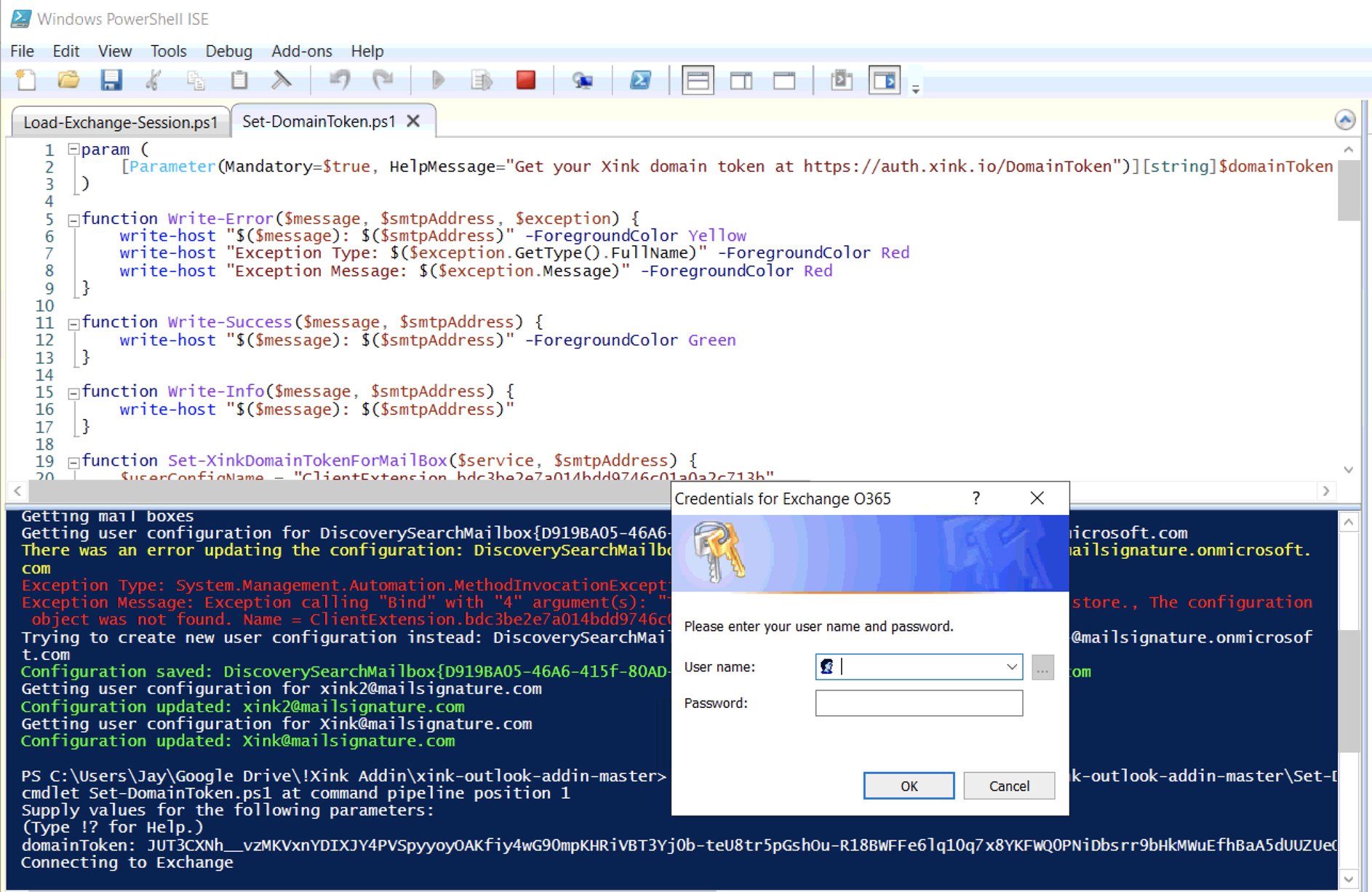
Task: Click 'Configuration updated: xink2@mailsignature.com' line
Action: (x=242, y=706)
